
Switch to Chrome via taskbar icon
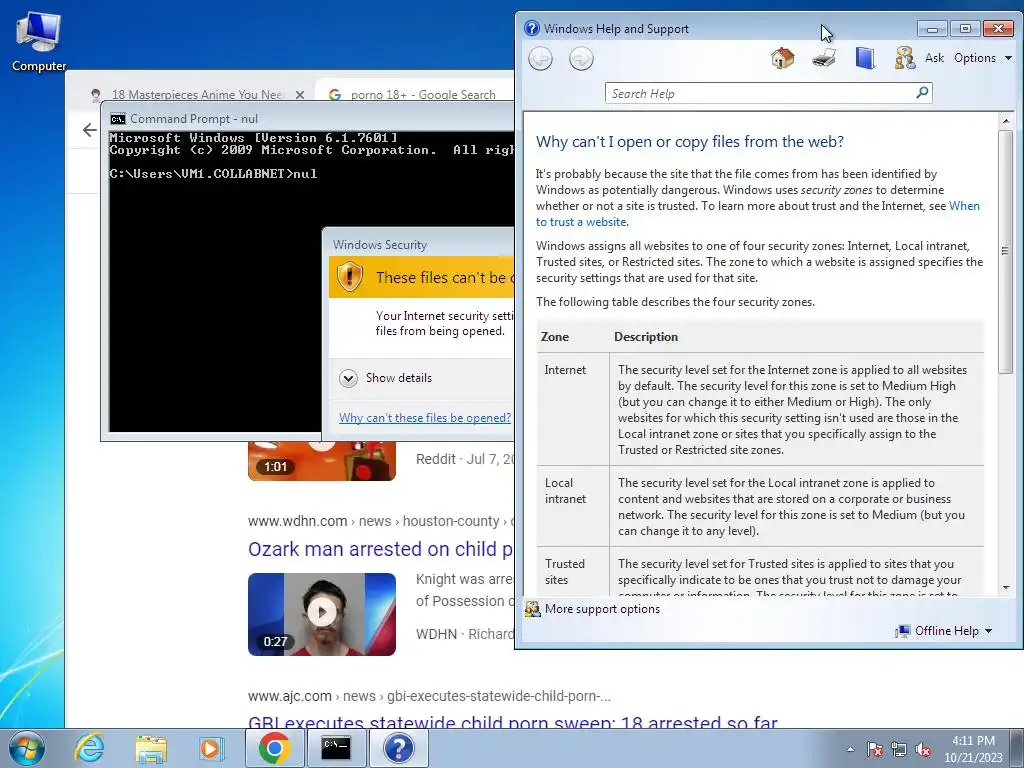[274, 748]
